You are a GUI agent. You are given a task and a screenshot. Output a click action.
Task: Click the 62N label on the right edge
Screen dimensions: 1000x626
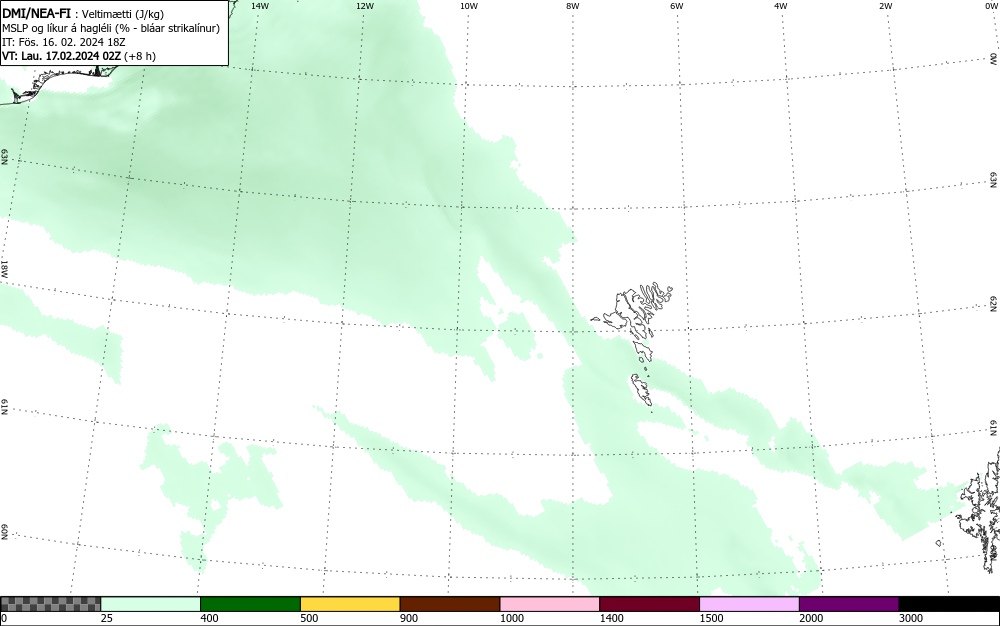(994, 304)
